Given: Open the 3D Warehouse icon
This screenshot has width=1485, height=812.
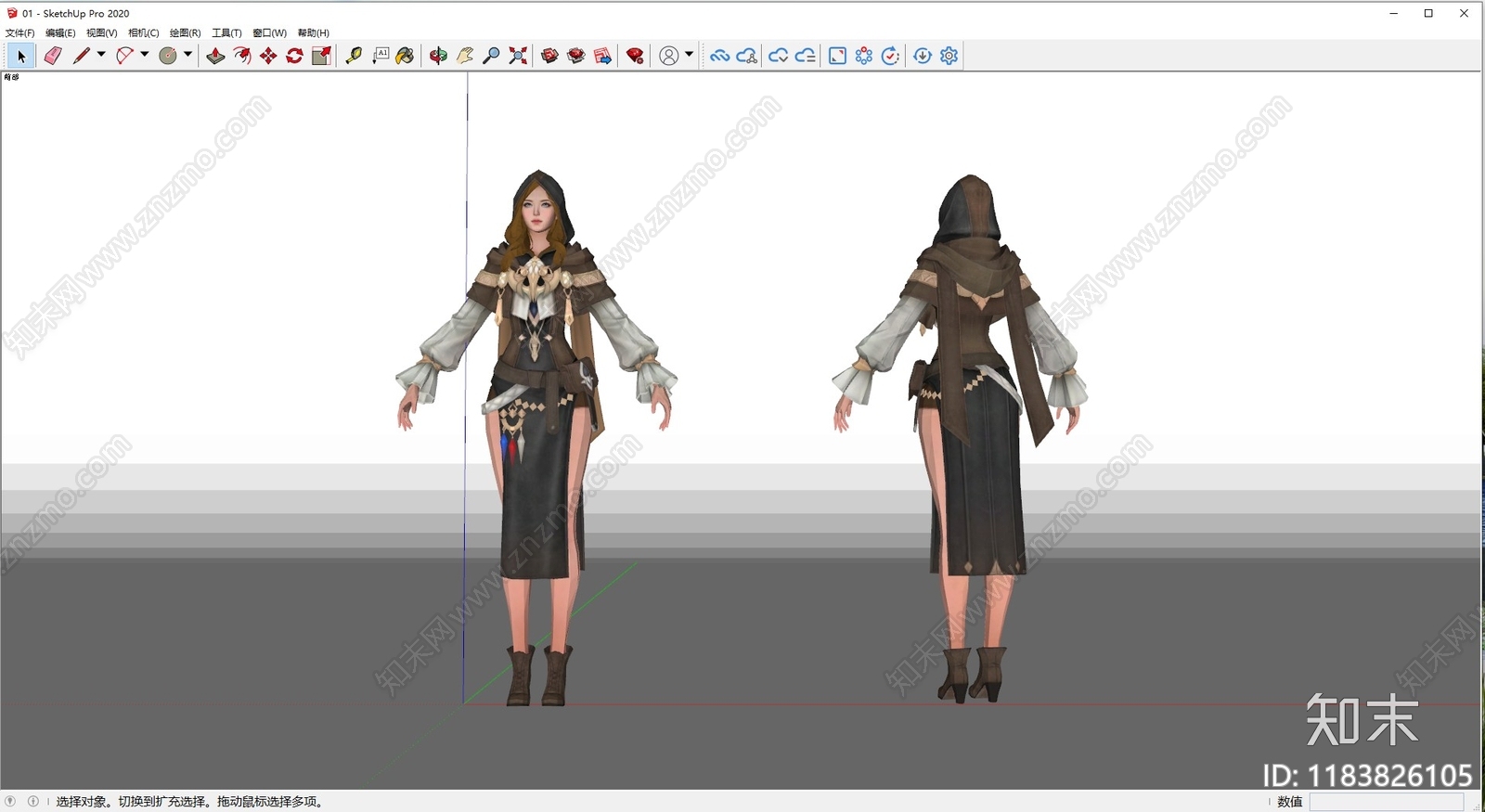Looking at the screenshot, I should (549, 56).
